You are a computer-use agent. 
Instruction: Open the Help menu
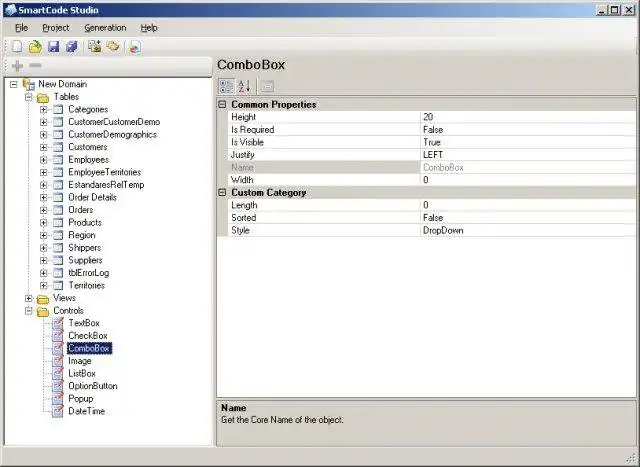149,28
